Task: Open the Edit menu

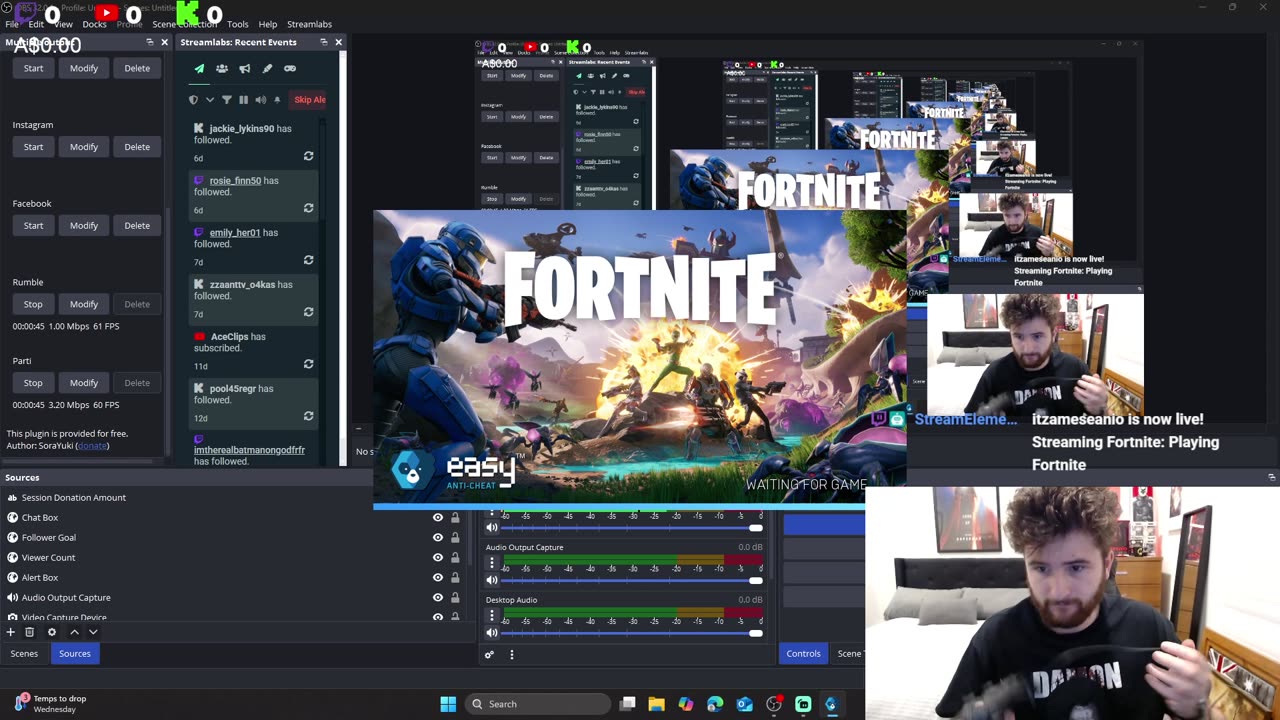Action: click(x=36, y=24)
